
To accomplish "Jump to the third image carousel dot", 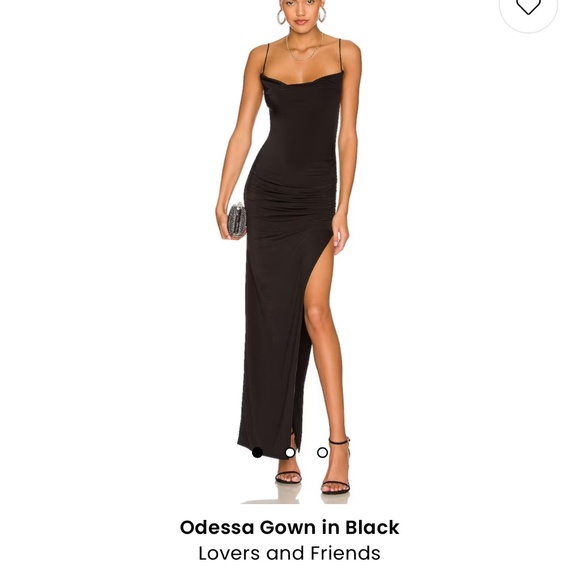I will pos(323,452).
